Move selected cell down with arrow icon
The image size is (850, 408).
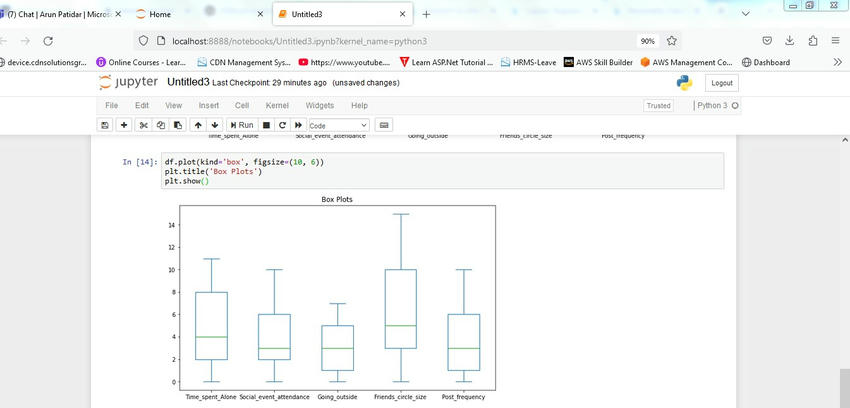coord(215,125)
